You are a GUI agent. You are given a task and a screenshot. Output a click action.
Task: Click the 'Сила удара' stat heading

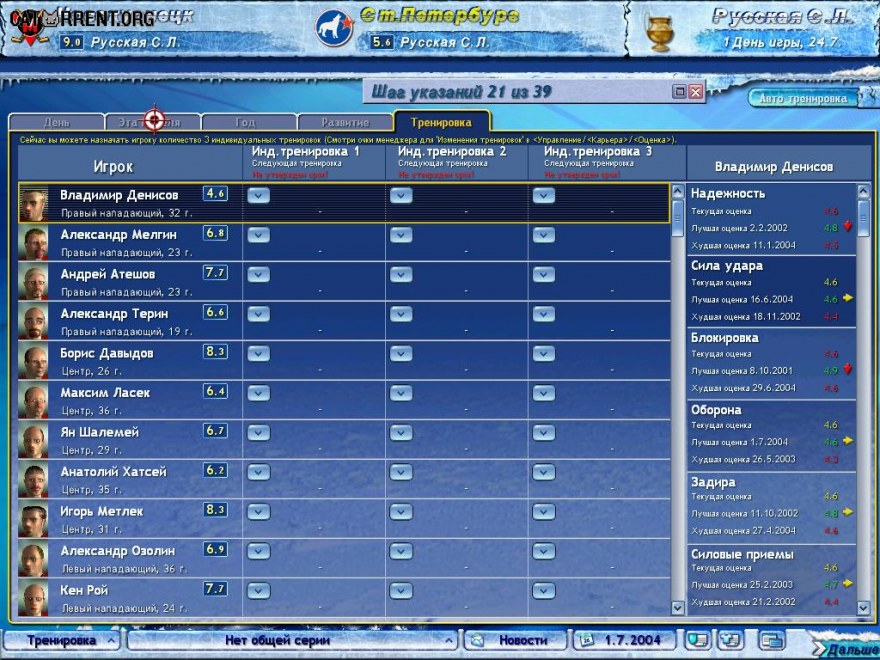coord(727,265)
